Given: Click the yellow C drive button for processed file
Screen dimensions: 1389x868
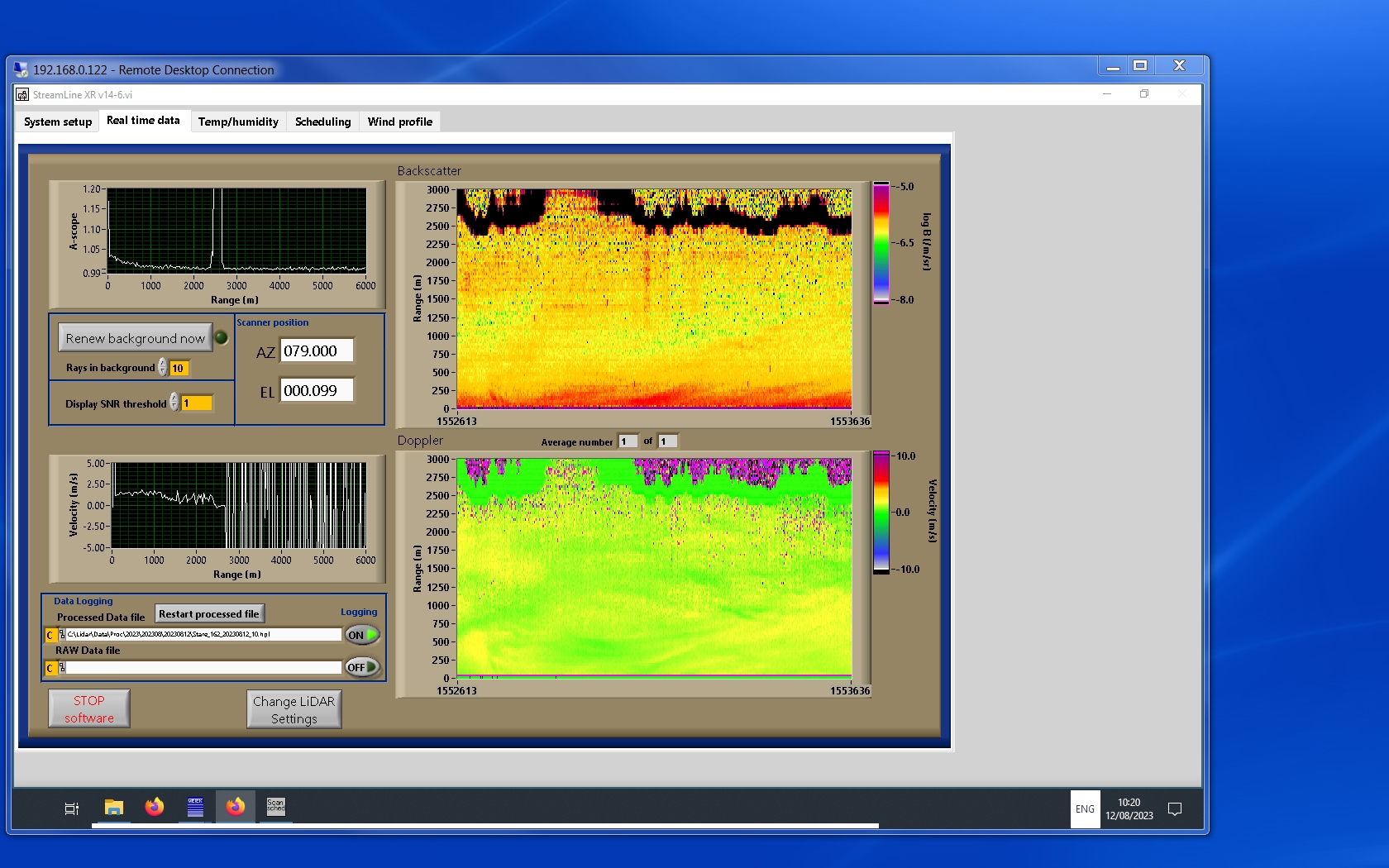Looking at the screenshot, I should click(50, 635).
